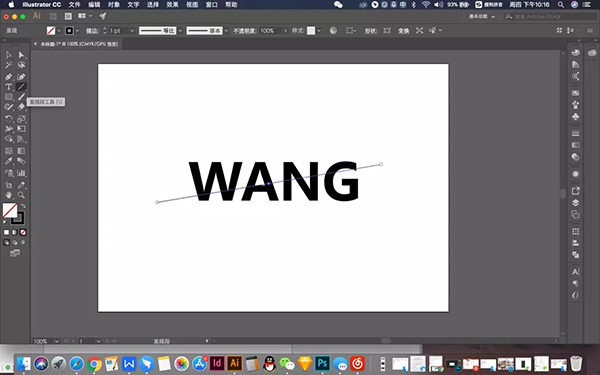Click the Recolor Artwork icon
The width and height of the screenshot is (600, 375).
[333, 31]
